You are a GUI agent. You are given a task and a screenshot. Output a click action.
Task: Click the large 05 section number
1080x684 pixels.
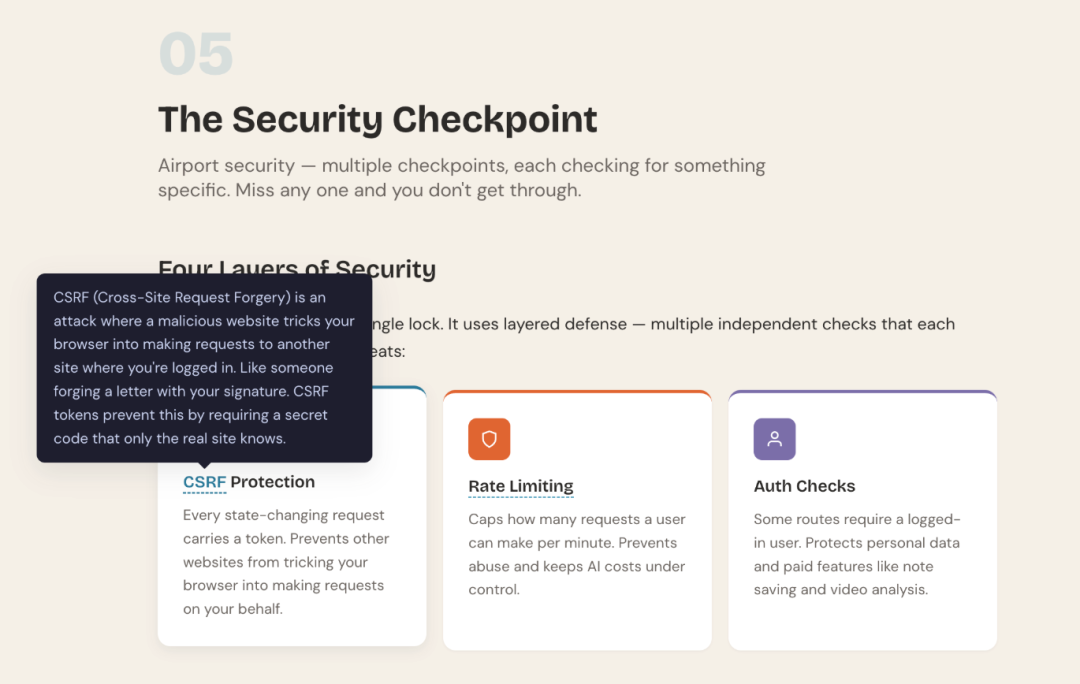pos(196,54)
